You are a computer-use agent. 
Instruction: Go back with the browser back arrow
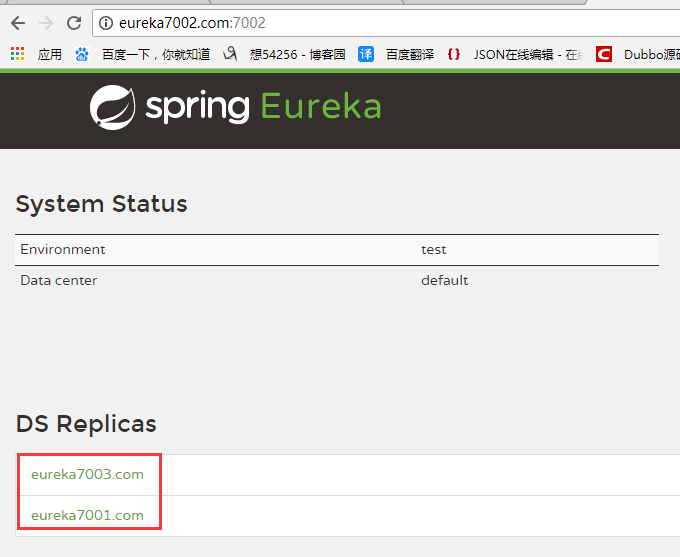click(x=18, y=23)
